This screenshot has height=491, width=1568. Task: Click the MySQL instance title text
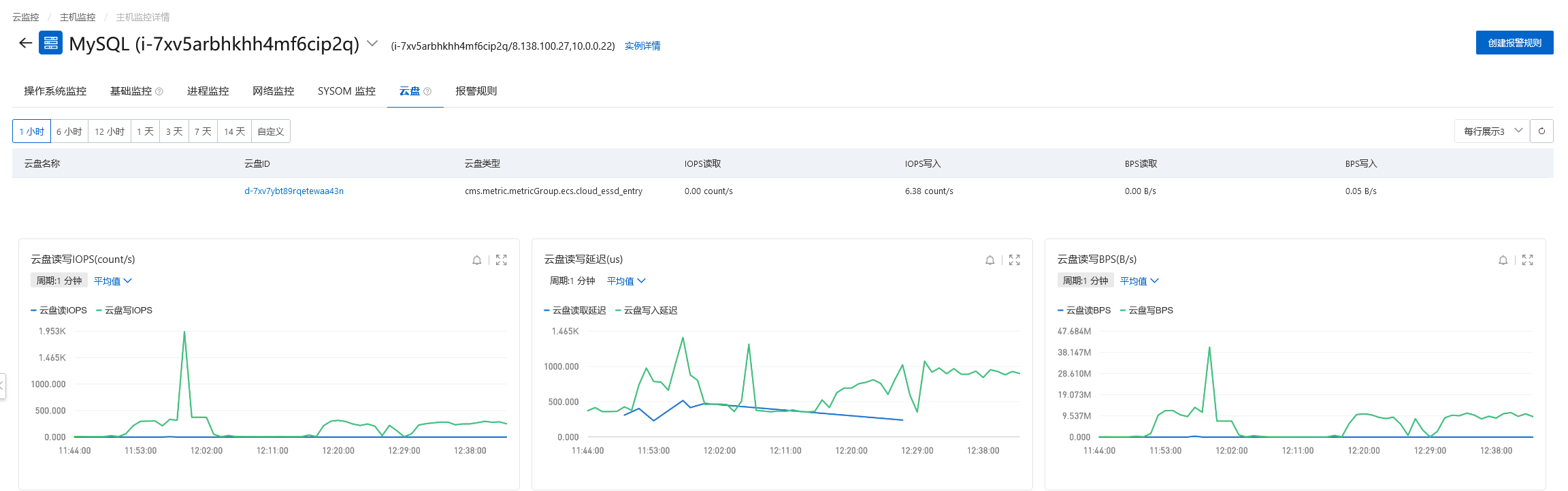(x=214, y=44)
